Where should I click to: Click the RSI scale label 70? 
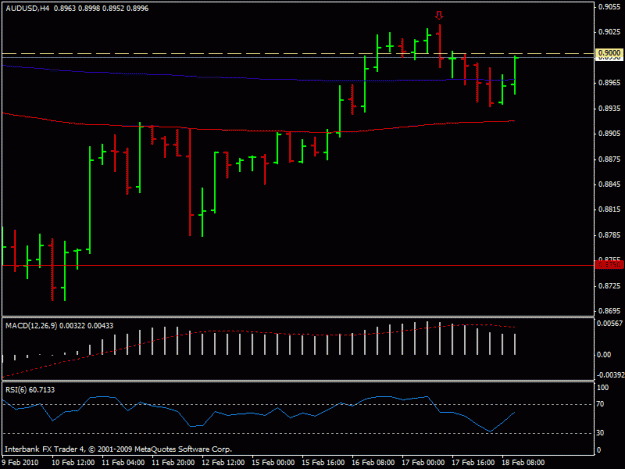tap(601, 404)
